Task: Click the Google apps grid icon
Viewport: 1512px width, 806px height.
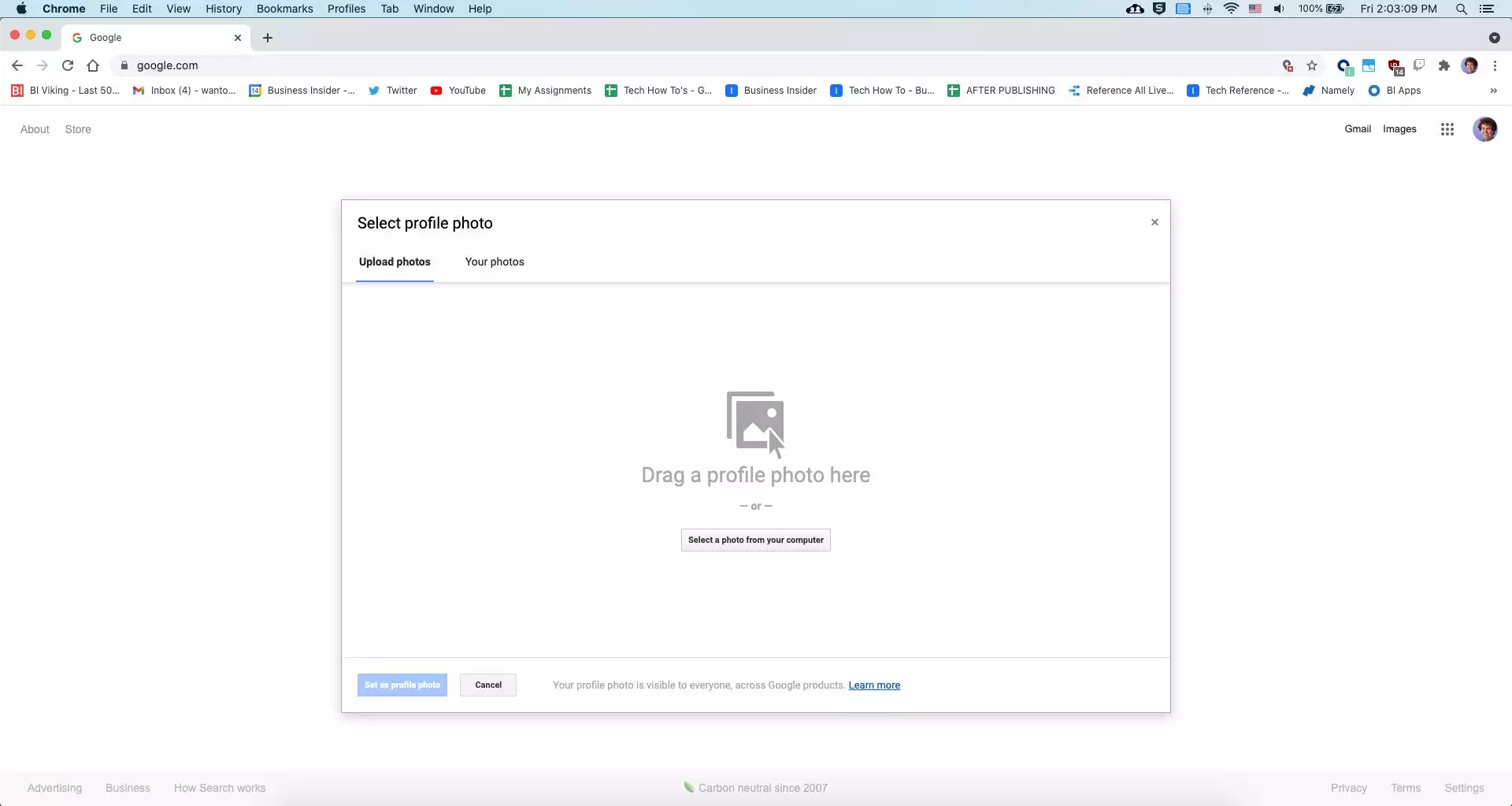Action: coord(1447,129)
